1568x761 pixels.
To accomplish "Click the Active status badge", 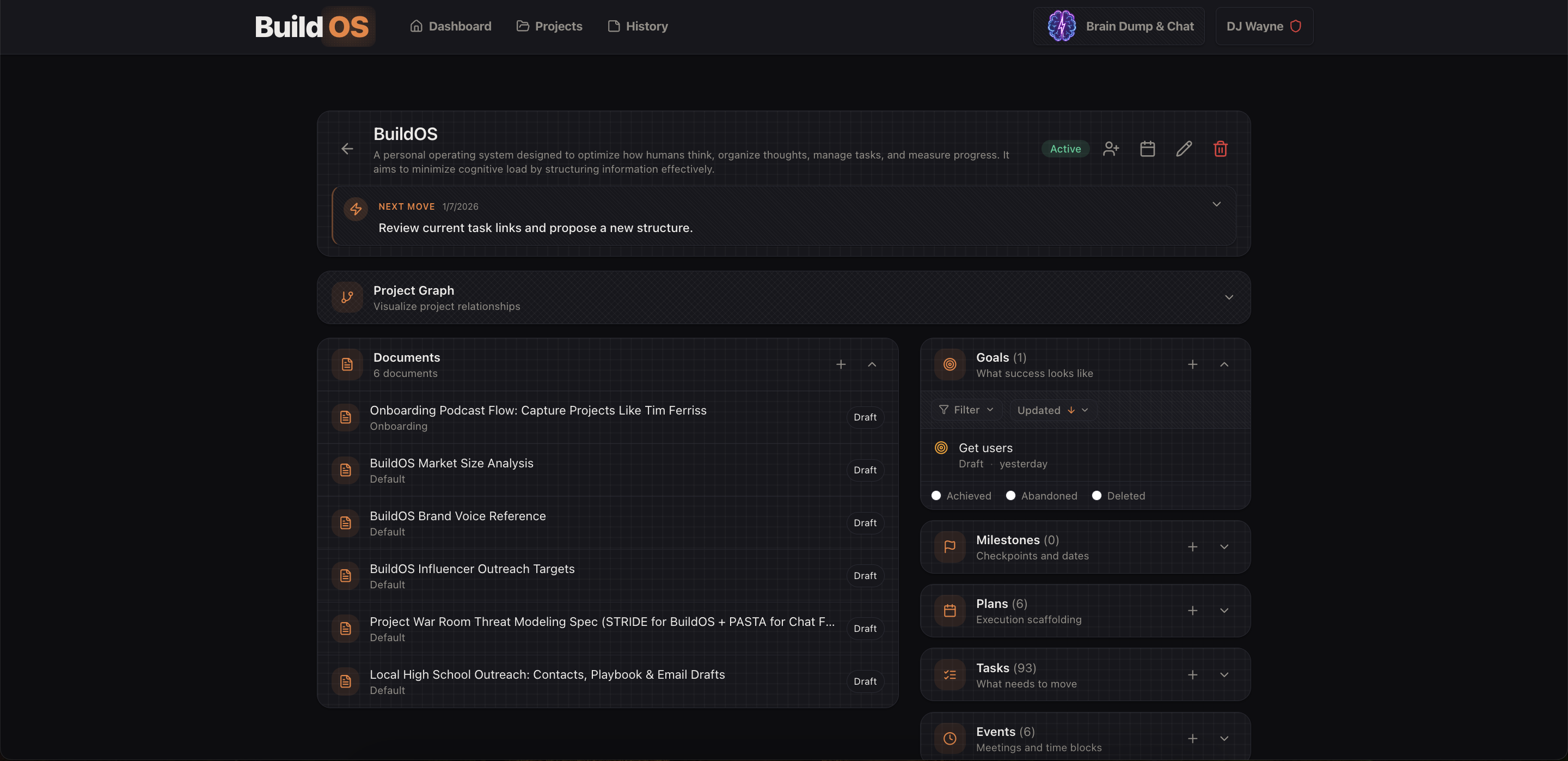I will [1064, 149].
